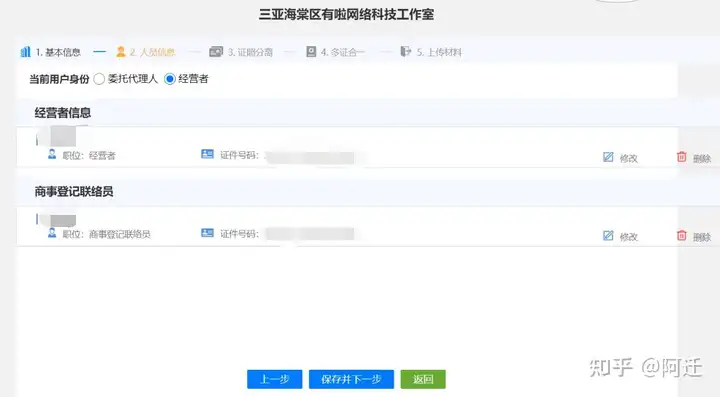Click the 多证合一 step icon
The image size is (720, 397).
[x=311, y=51]
